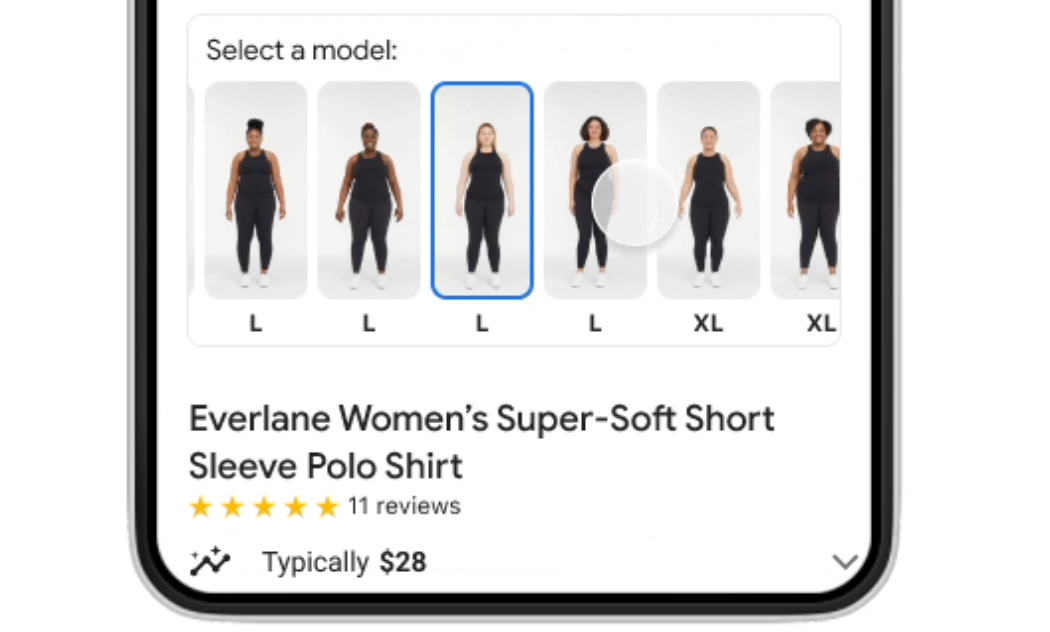Viewport: 1050px width, 632px height.
Task: Expand the Typically $28 price section chevron
Action: [844, 561]
